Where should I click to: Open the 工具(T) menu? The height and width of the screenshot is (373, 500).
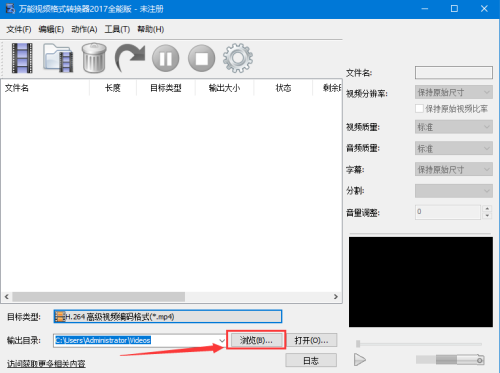117,29
